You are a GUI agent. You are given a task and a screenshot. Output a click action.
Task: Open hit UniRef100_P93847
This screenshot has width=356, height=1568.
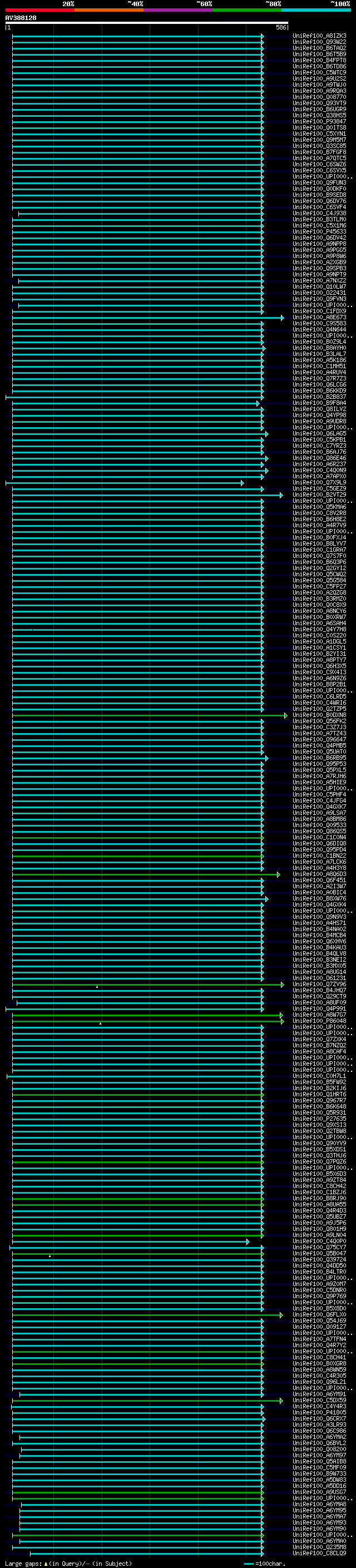pyautogui.click(x=319, y=122)
